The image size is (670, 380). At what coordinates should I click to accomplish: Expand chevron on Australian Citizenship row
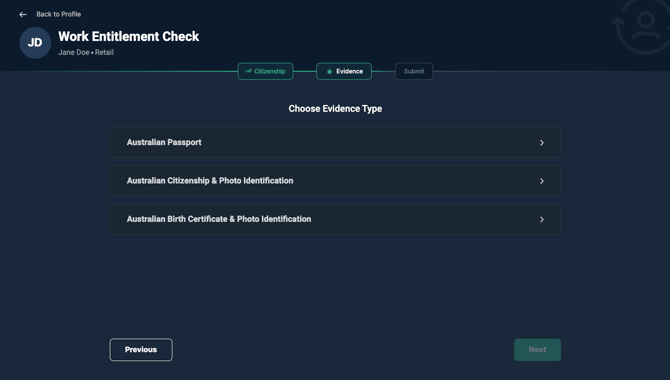542,181
